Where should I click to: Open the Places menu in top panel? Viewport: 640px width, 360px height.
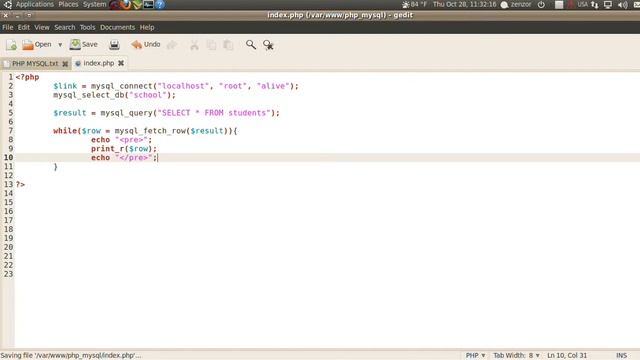(68, 4)
